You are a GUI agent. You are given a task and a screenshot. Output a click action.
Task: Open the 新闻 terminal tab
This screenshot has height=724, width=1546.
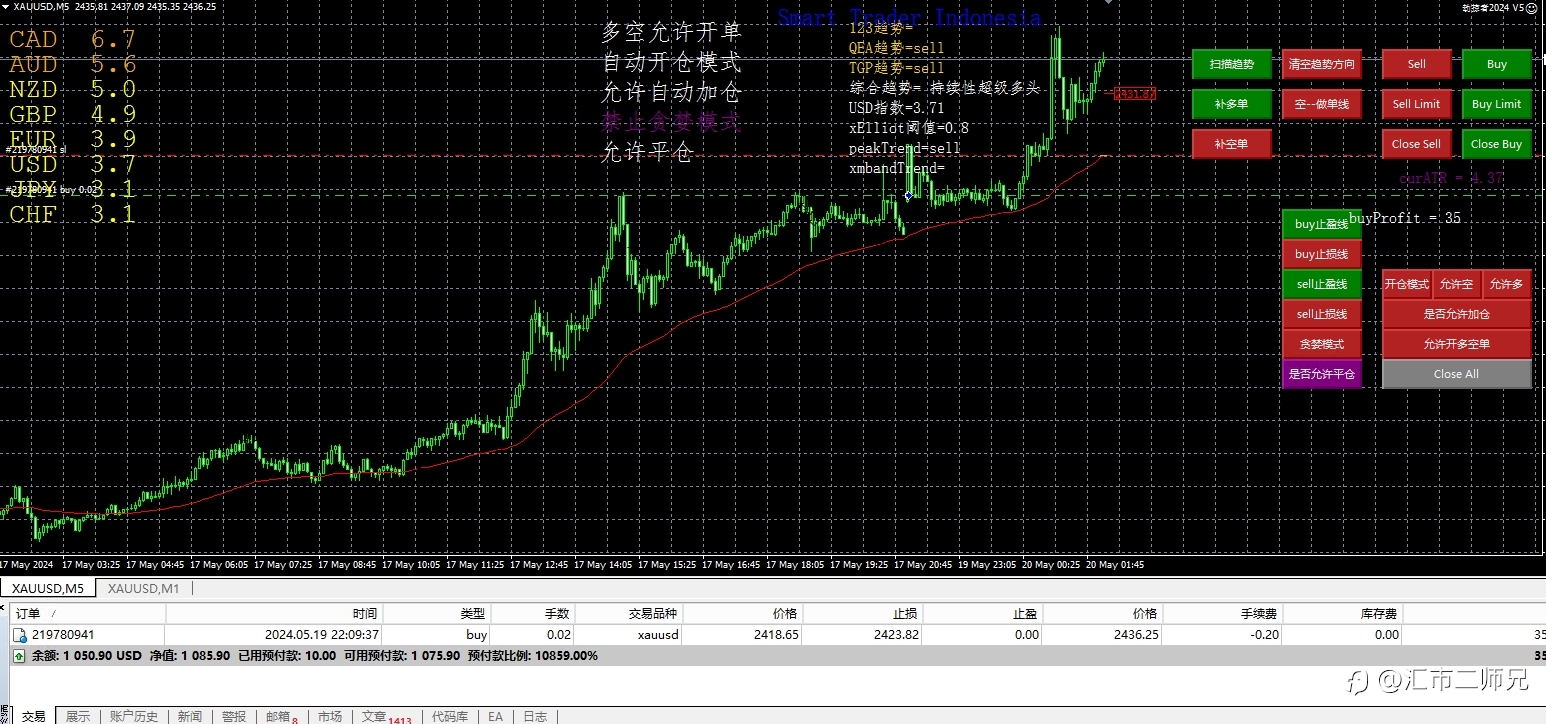(x=190, y=716)
